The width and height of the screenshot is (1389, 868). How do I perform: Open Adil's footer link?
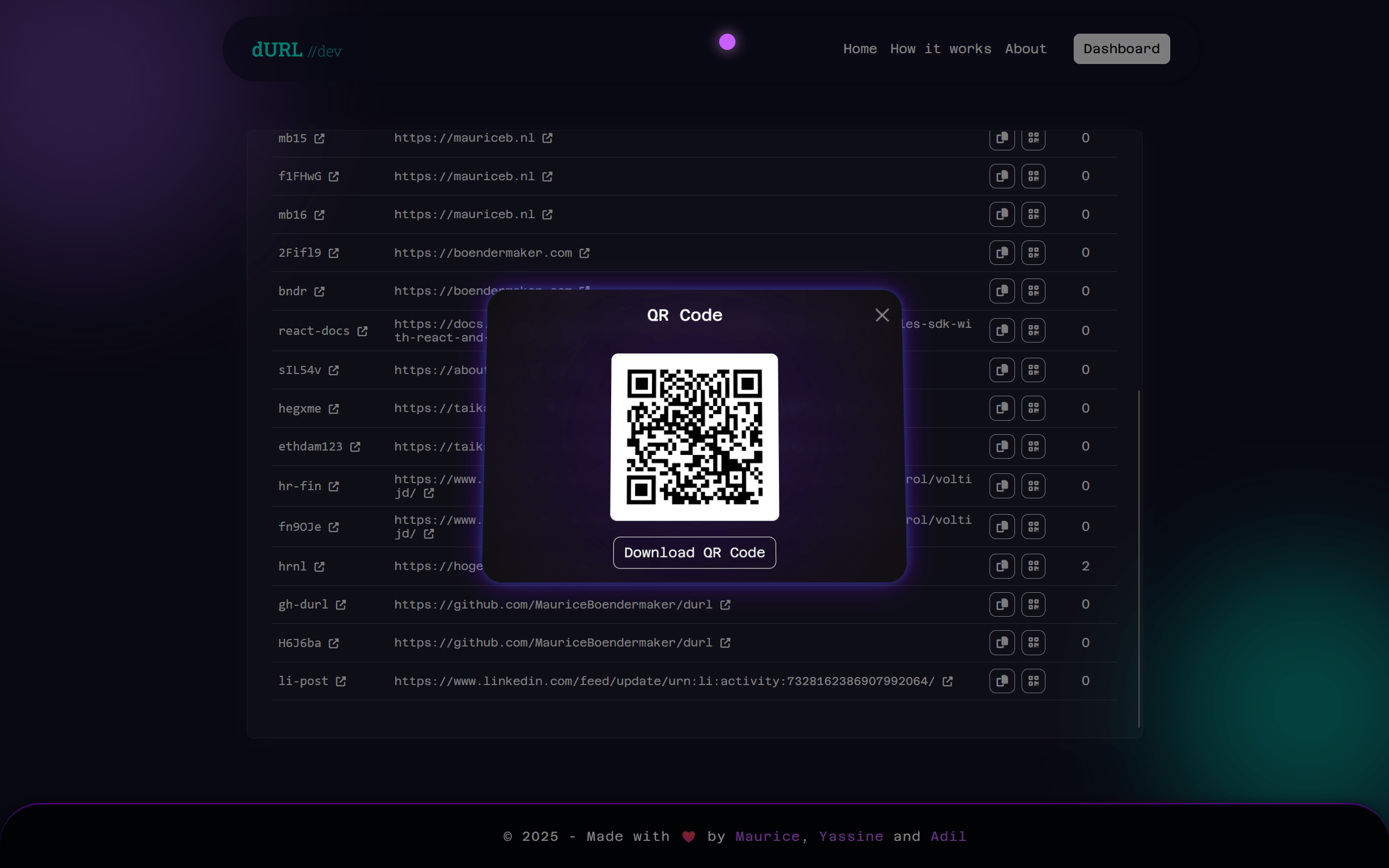(x=948, y=837)
